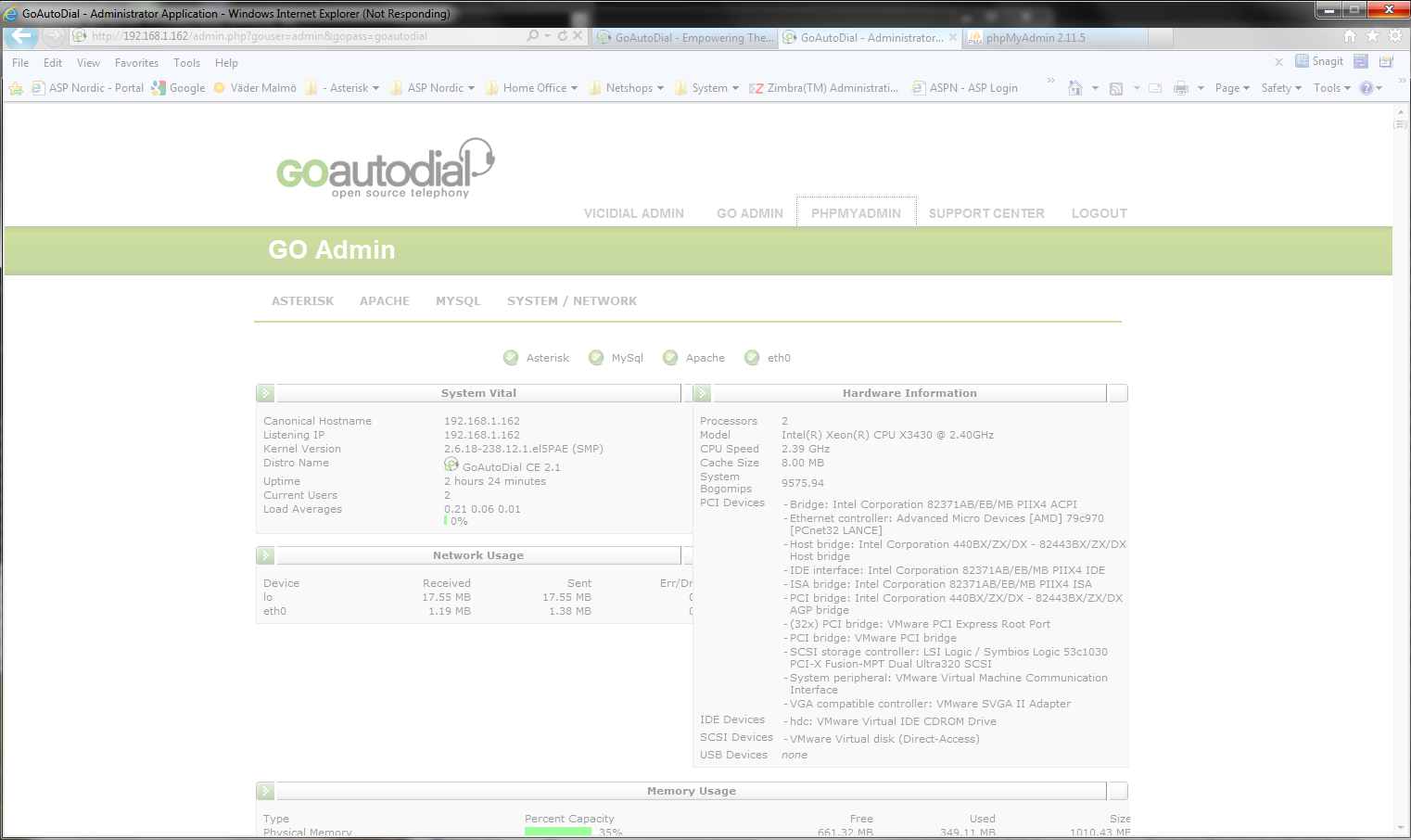Refresh the page with the reload icon
This screenshot has width=1411, height=840.
pos(562,36)
